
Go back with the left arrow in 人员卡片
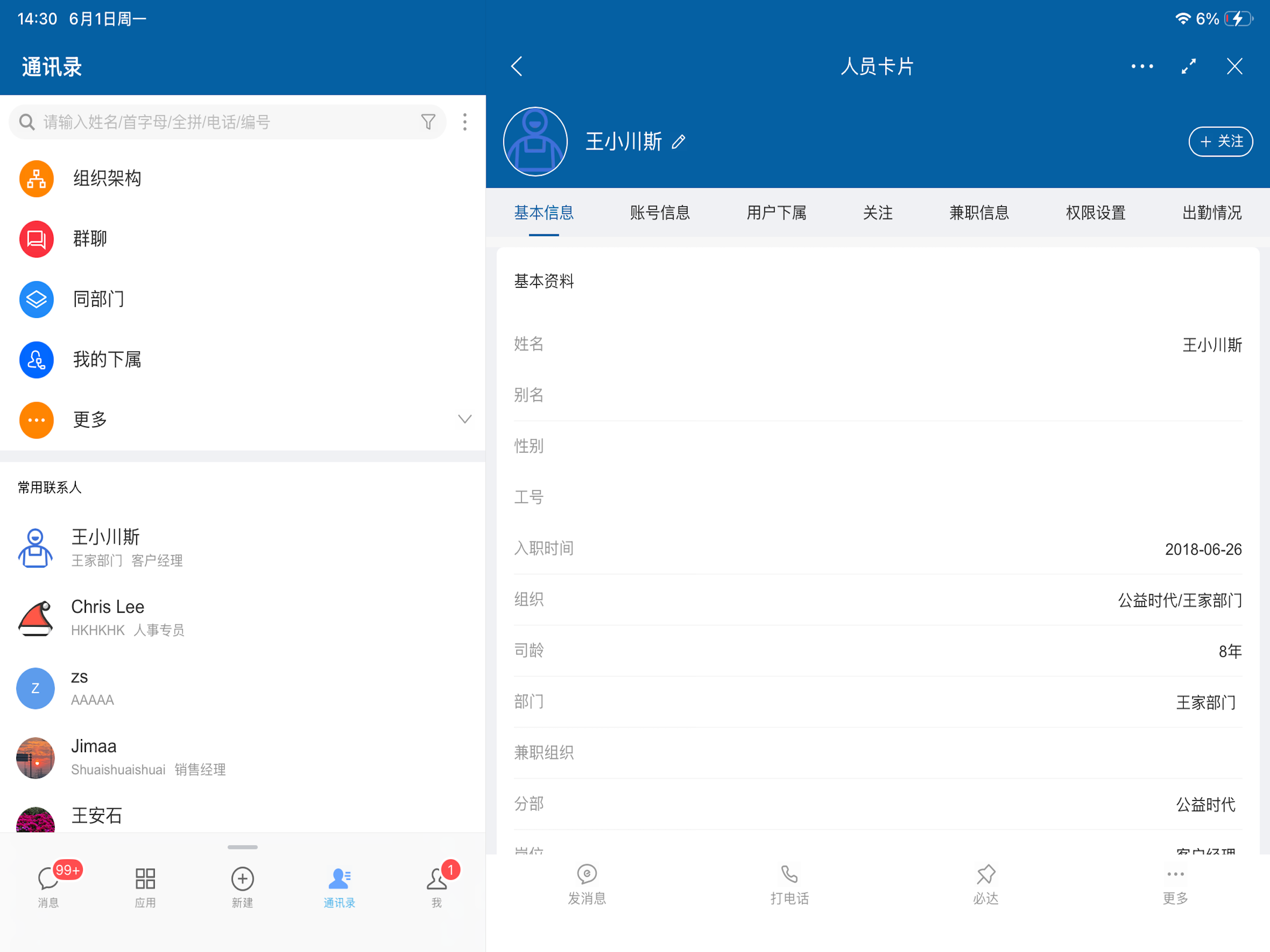(x=516, y=66)
